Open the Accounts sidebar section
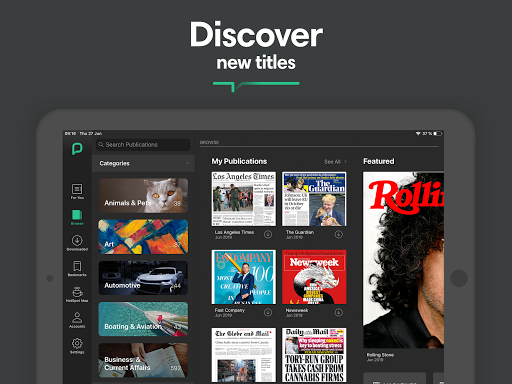The height and width of the screenshot is (384, 512). (x=77, y=320)
